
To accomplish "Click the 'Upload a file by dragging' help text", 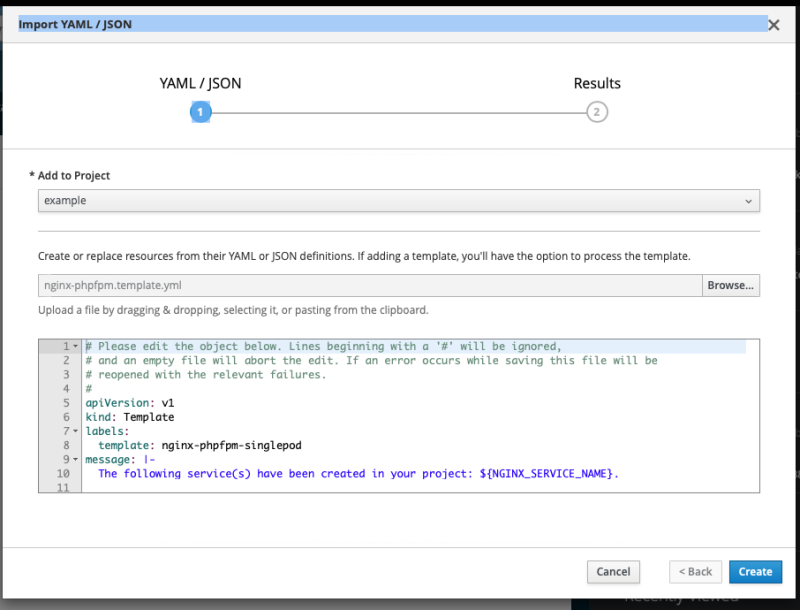I will [x=233, y=310].
